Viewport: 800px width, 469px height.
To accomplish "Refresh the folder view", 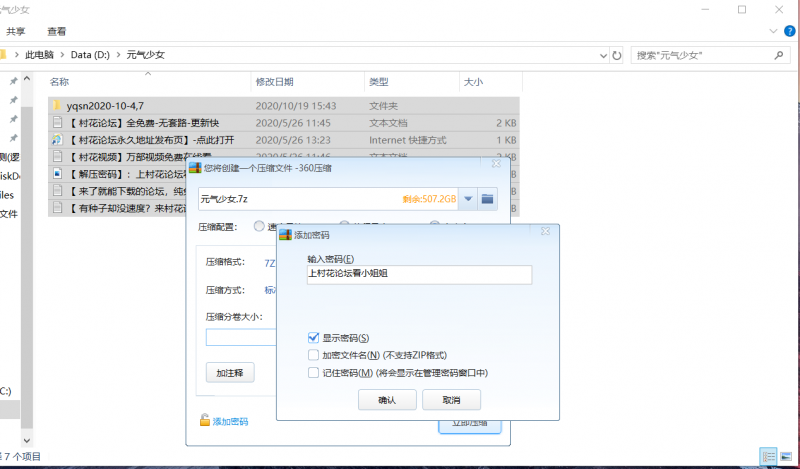I will point(616,56).
